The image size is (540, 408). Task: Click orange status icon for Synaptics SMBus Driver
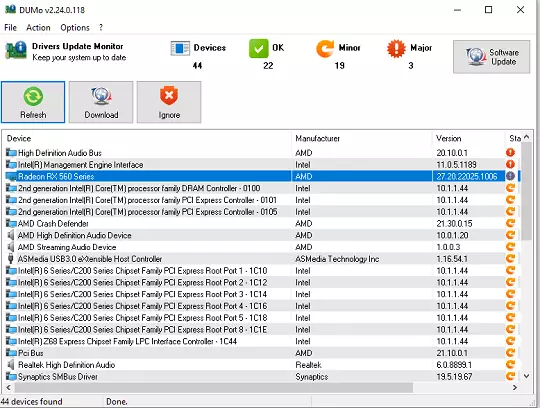(x=510, y=376)
